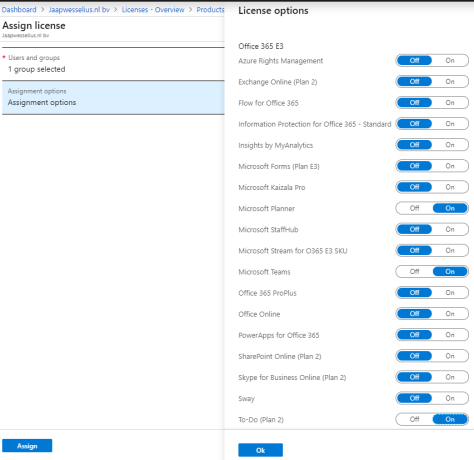Screen dimensions: 474x460
Task: Enable Flow for Office 365
Action: tap(450, 103)
